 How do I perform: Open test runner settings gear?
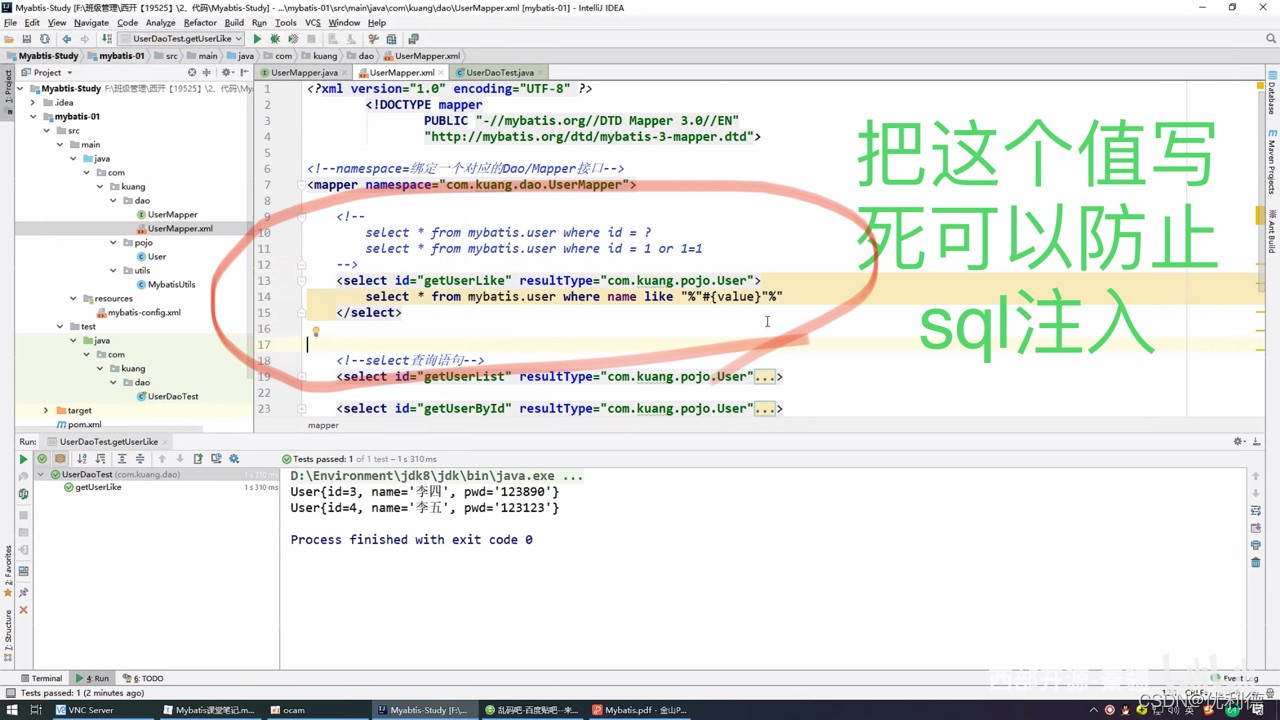coord(234,459)
